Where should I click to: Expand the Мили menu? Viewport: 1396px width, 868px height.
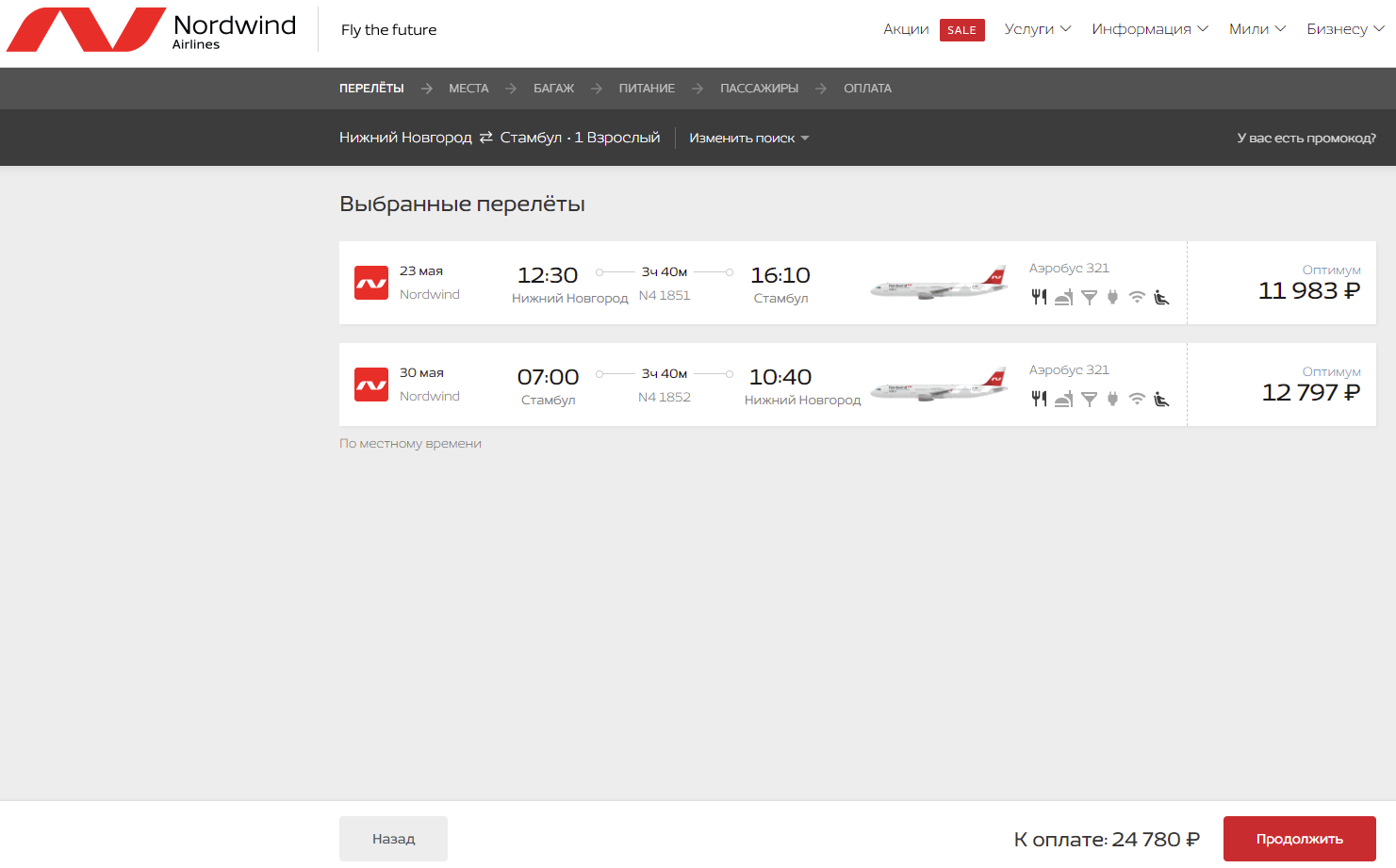(x=1257, y=29)
